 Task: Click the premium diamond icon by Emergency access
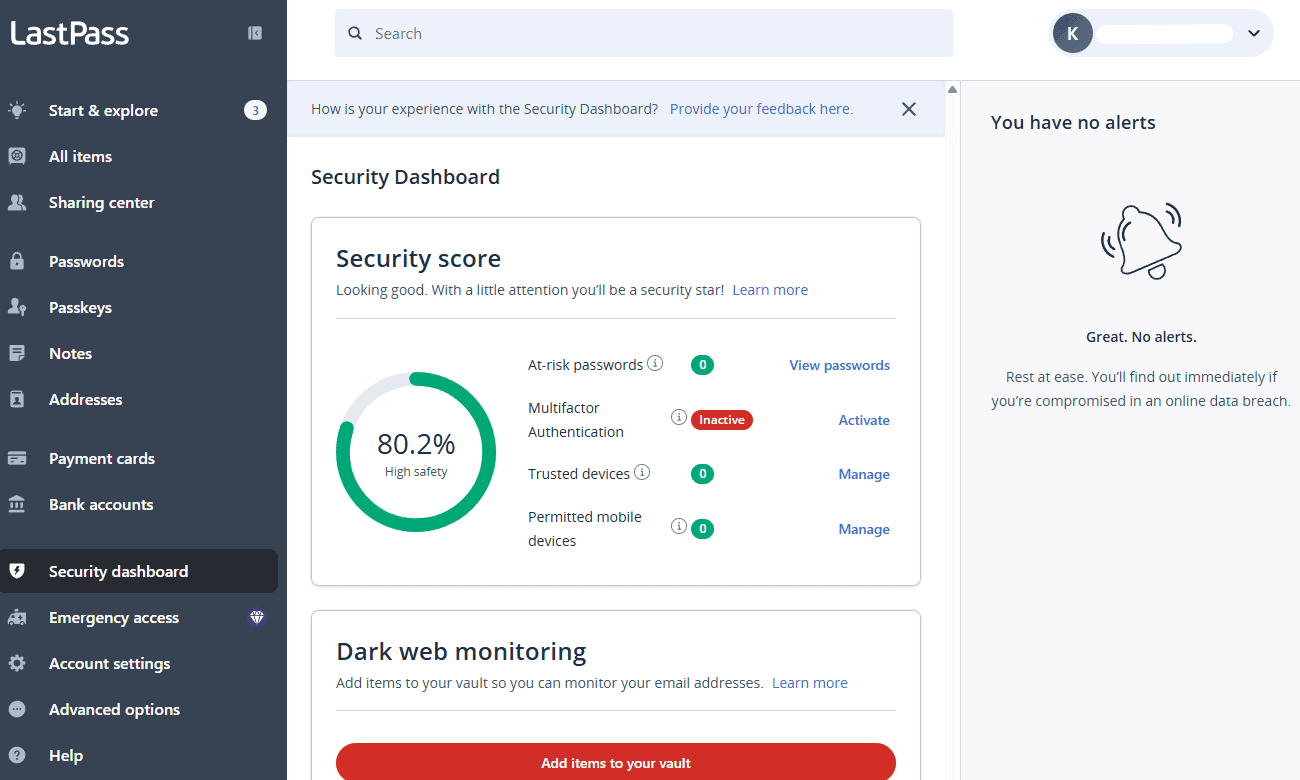pyautogui.click(x=257, y=618)
